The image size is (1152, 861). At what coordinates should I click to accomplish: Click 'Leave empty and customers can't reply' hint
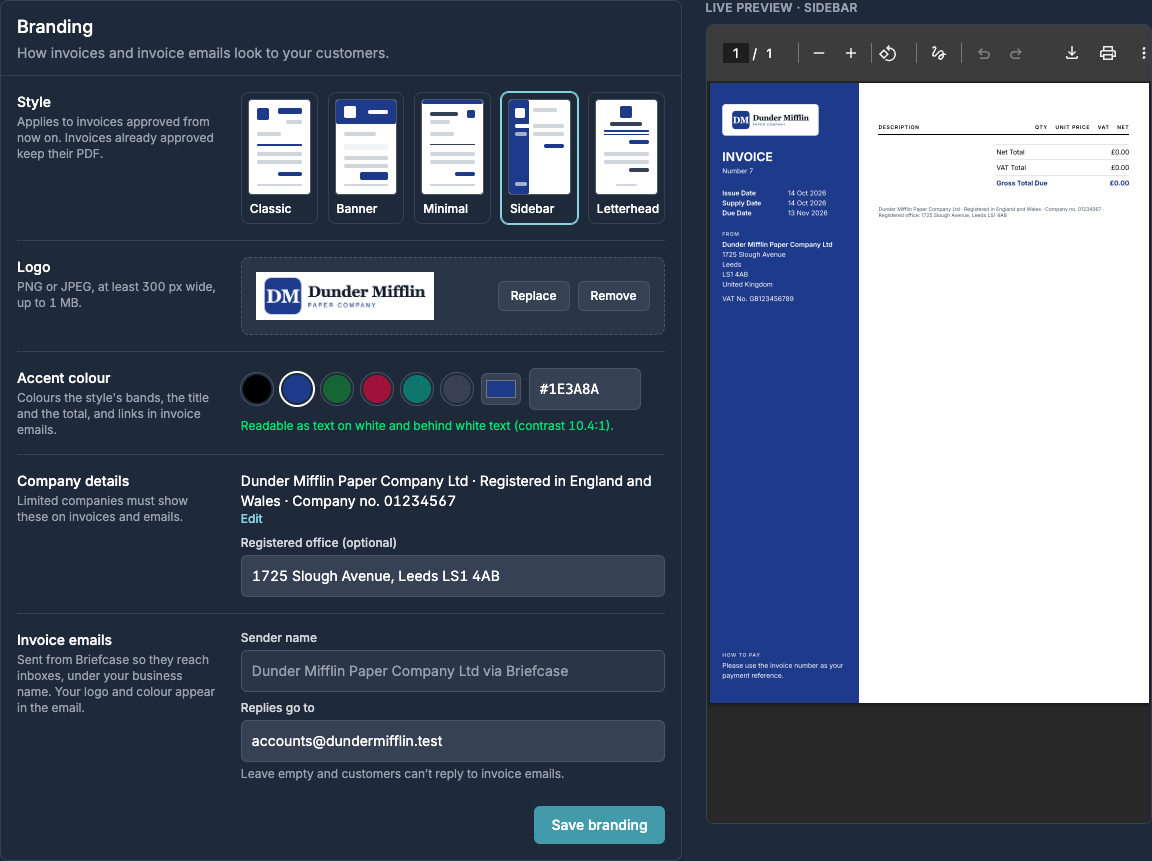point(403,774)
